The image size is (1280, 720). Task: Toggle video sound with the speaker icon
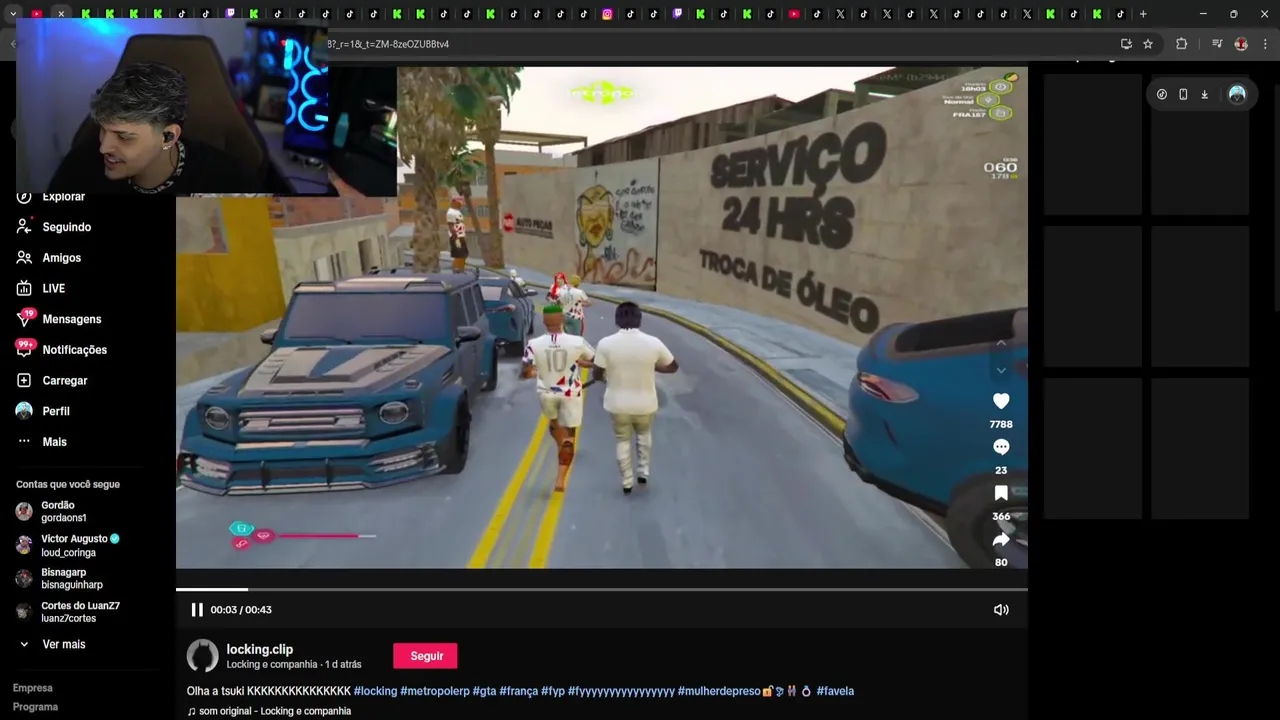coord(1001,610)
